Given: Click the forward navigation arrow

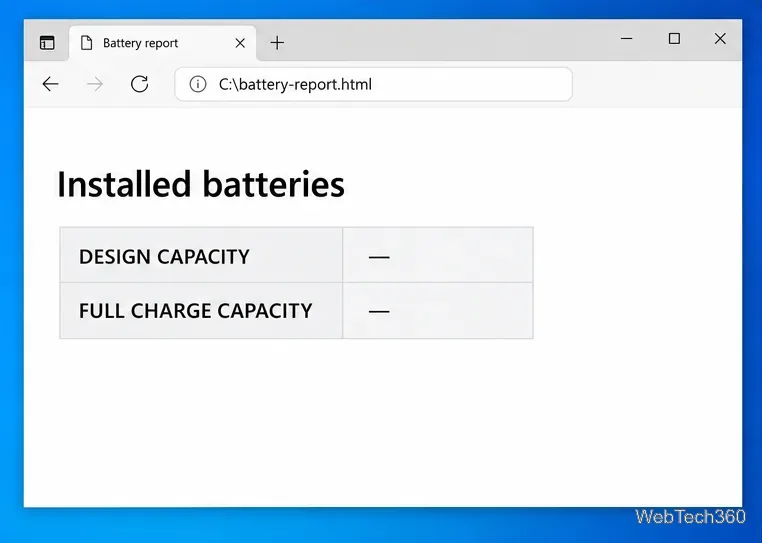Looking at the screenshot, I should [95, 84].
